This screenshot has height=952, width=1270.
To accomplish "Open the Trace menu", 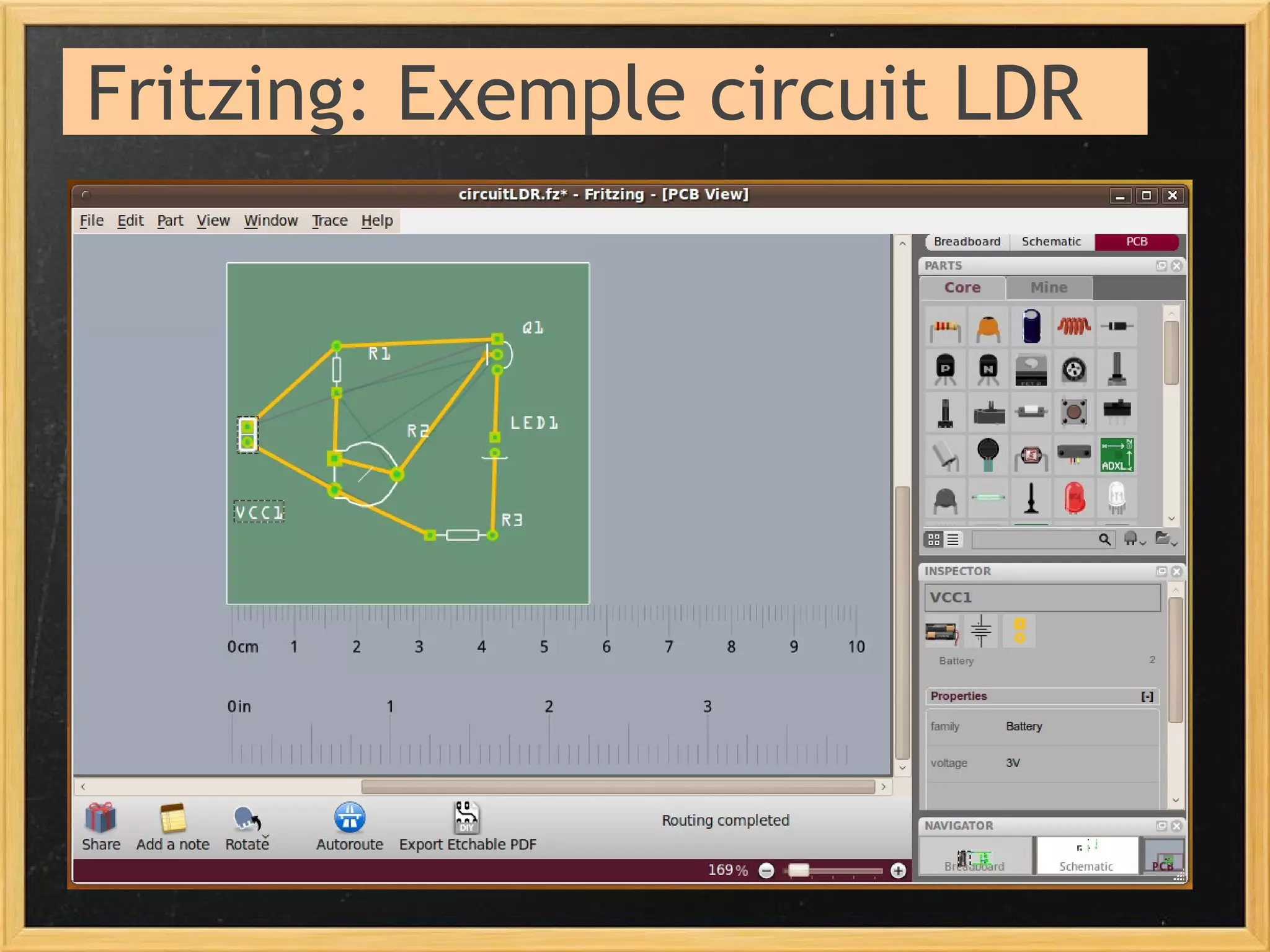I will point(329,221).
